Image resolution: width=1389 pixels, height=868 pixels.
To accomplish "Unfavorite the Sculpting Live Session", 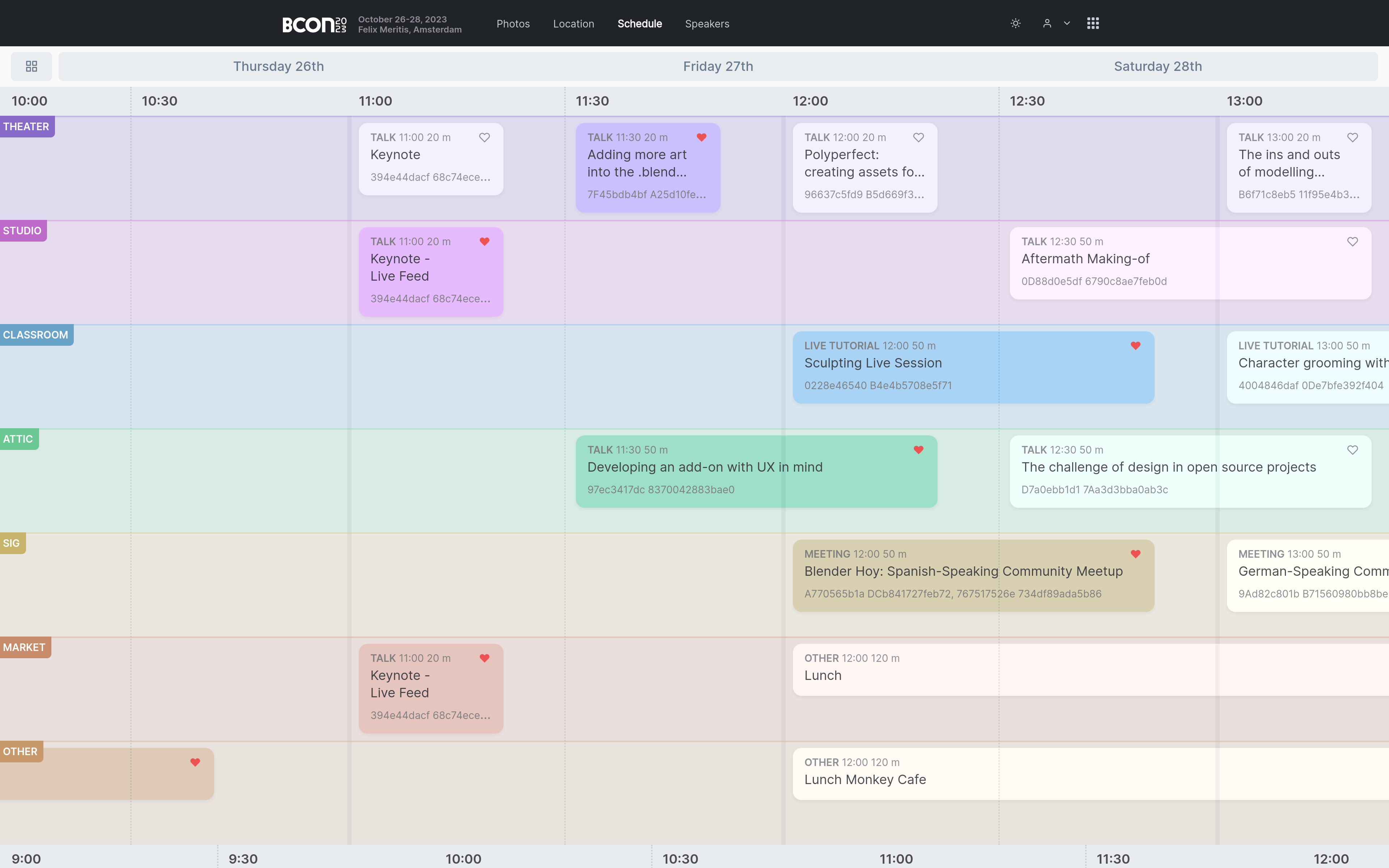I will 1135,346.
